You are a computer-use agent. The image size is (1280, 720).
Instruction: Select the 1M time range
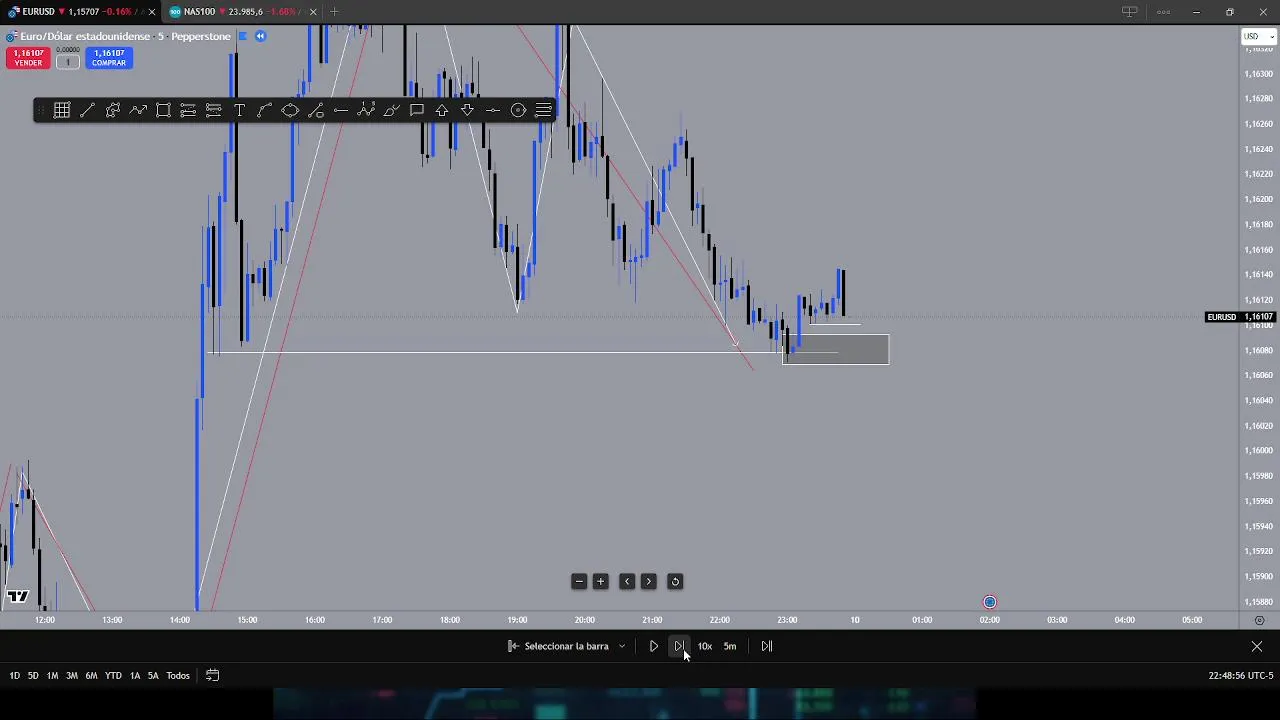52,675
